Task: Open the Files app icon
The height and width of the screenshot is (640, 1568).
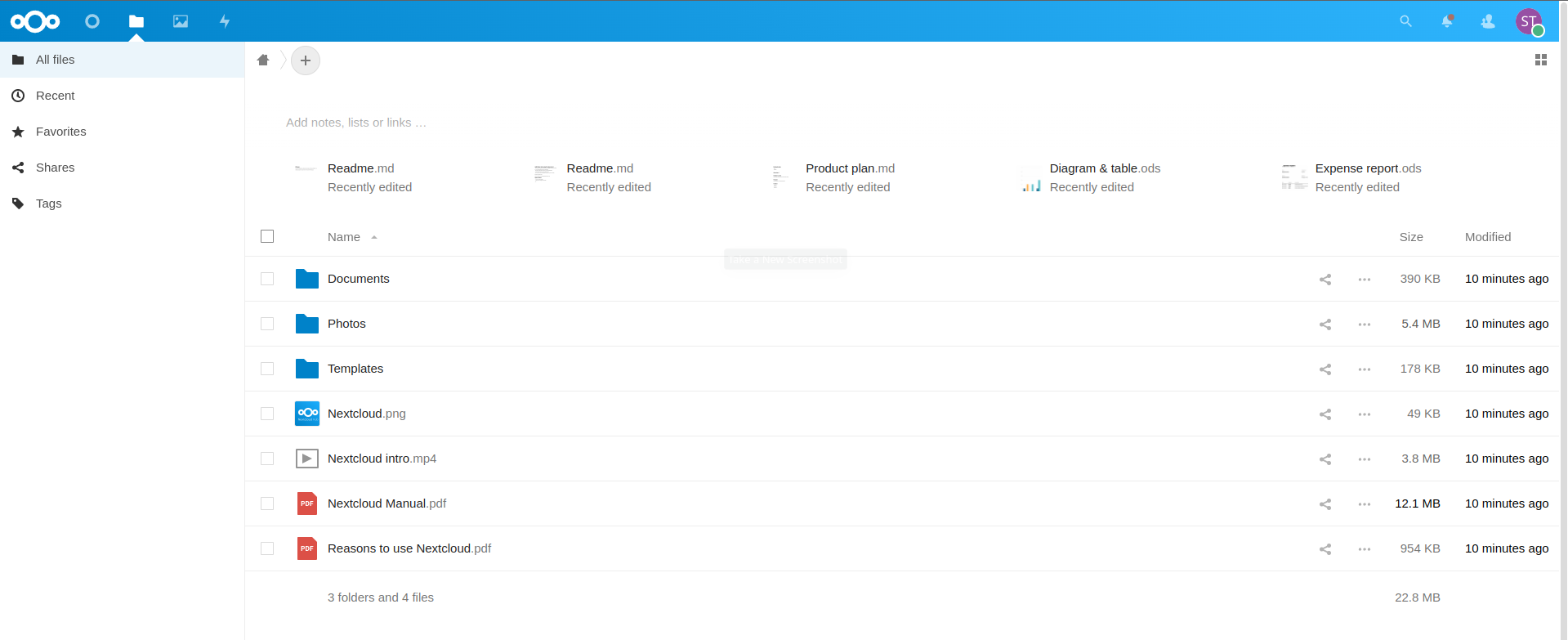Action: 136,21
